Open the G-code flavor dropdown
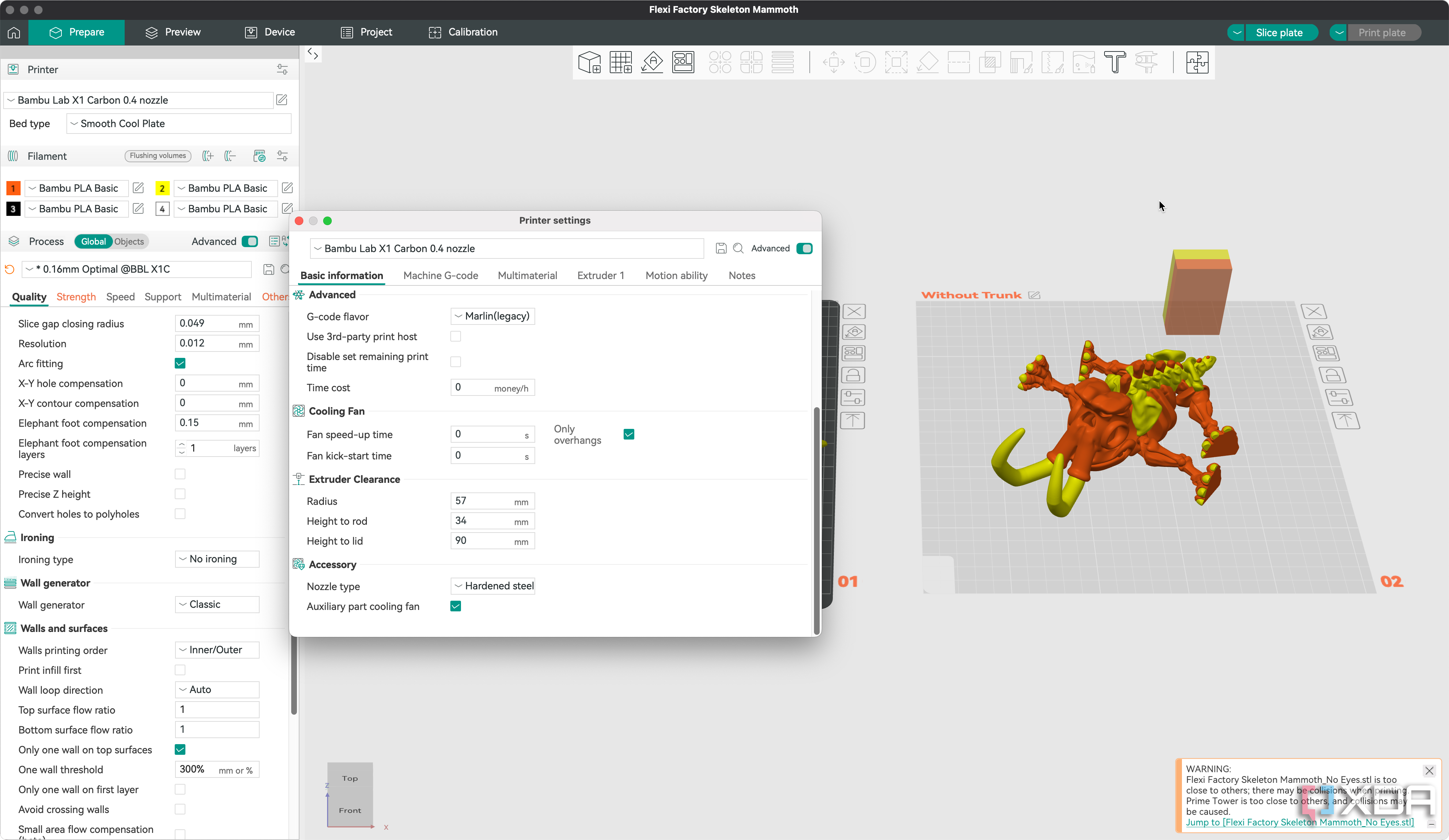 pyautogui.click(x=492, y=316)
